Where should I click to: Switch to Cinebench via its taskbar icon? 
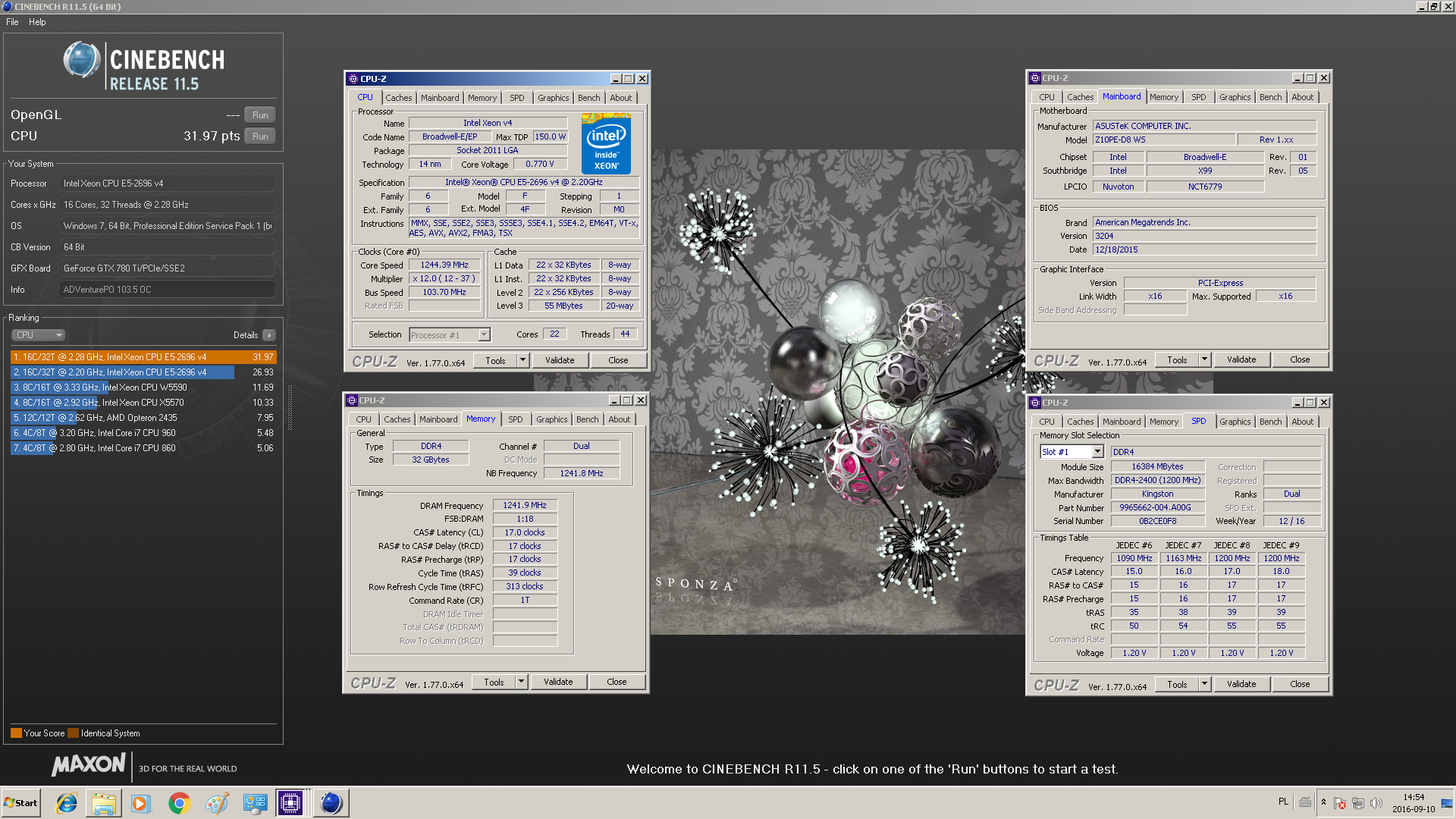331,803
